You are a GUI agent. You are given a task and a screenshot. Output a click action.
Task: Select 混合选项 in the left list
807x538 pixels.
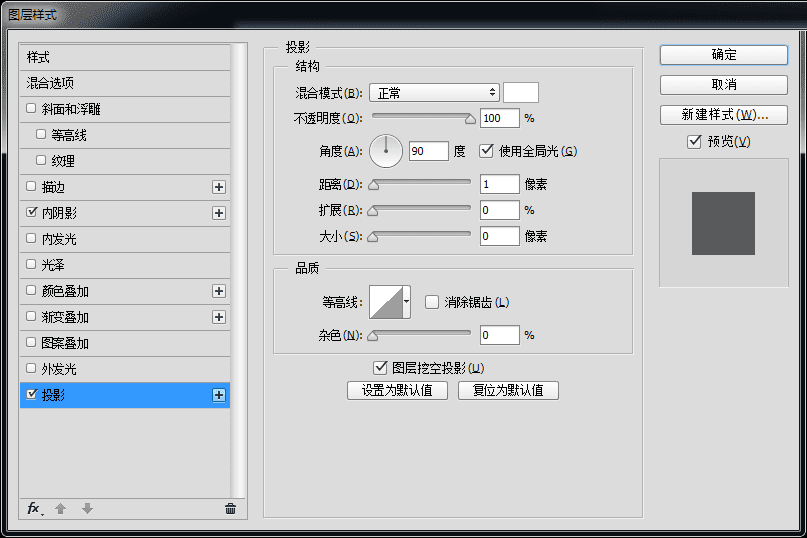click(x=125, y=83)
